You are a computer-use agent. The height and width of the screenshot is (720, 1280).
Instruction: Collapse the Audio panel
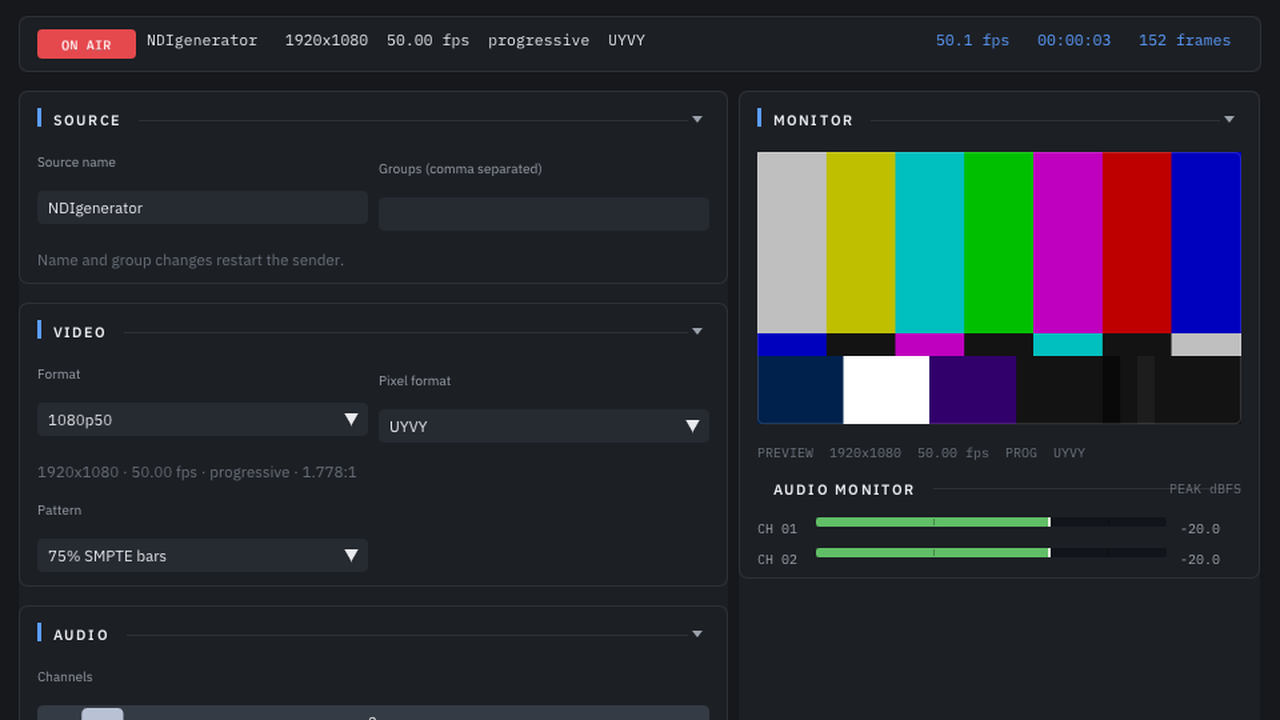tap(697, 634)
